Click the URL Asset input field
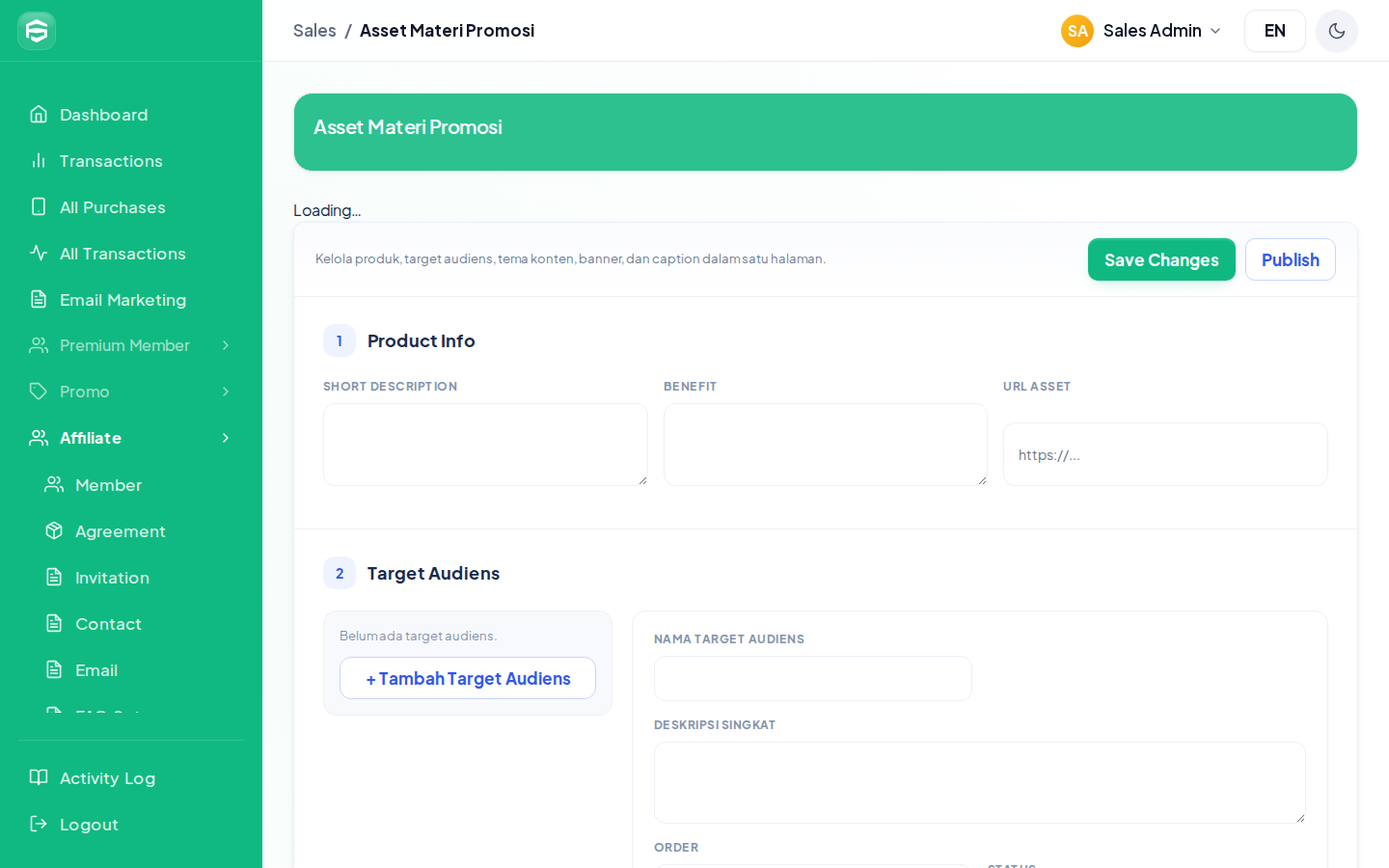The height and width of the screenshot is (868, 1389). pos(1165,454)
